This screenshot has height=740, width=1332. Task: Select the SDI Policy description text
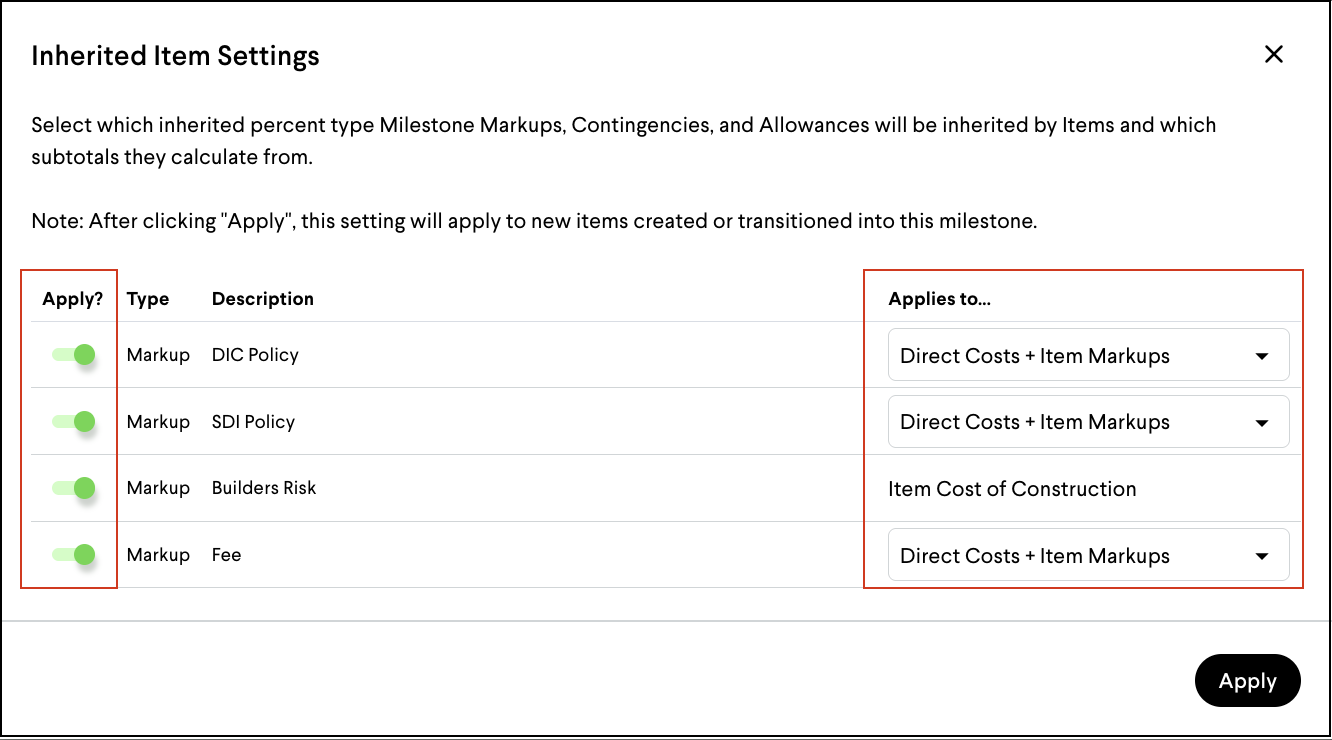[253, 422]
